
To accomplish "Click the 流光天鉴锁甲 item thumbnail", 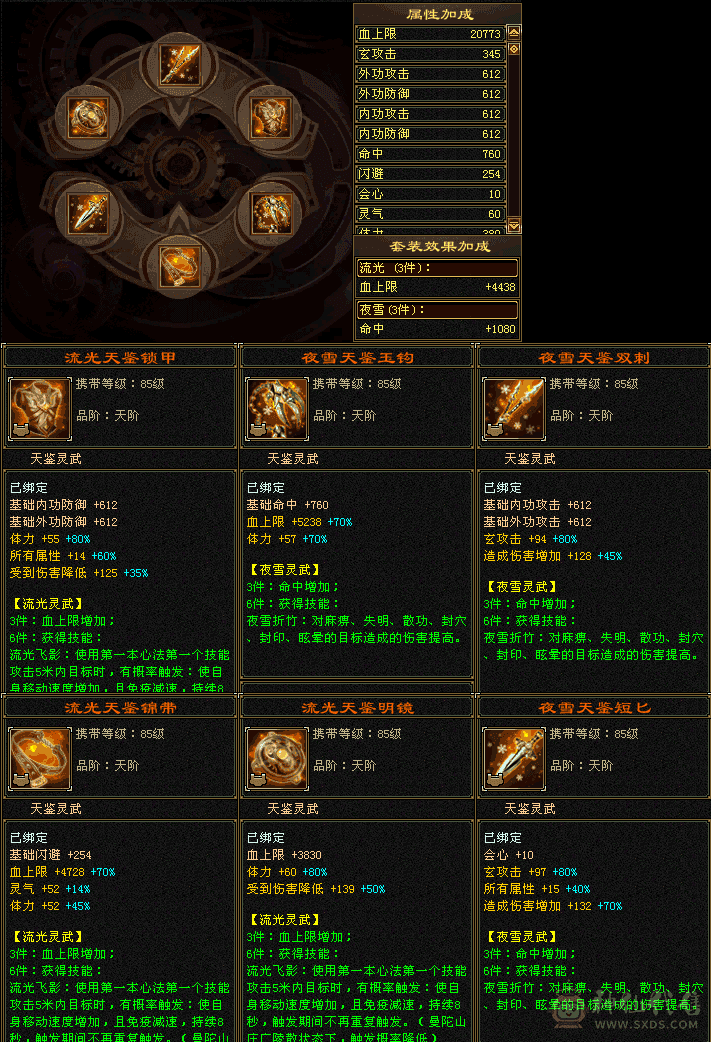I will pyautogui.click(x=39, y=409).
